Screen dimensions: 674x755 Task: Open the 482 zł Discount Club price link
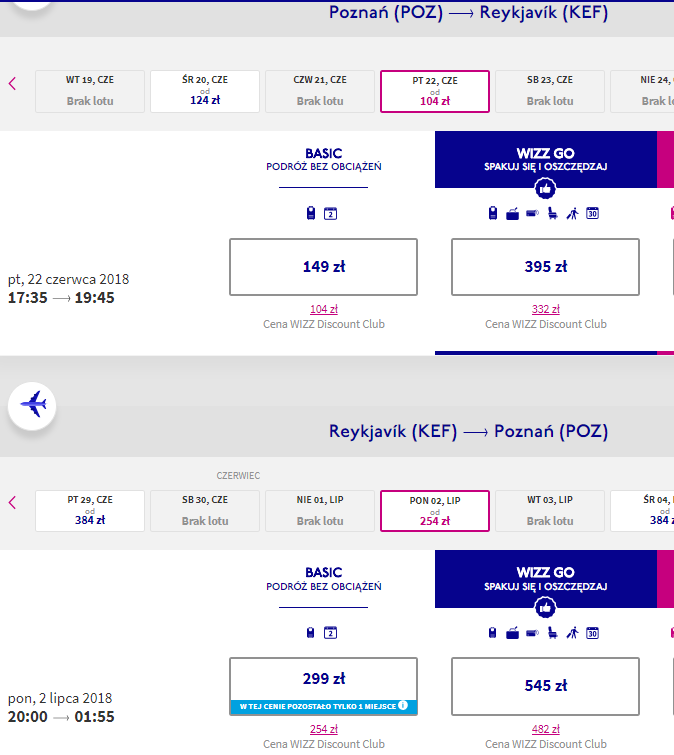(545, 729)
